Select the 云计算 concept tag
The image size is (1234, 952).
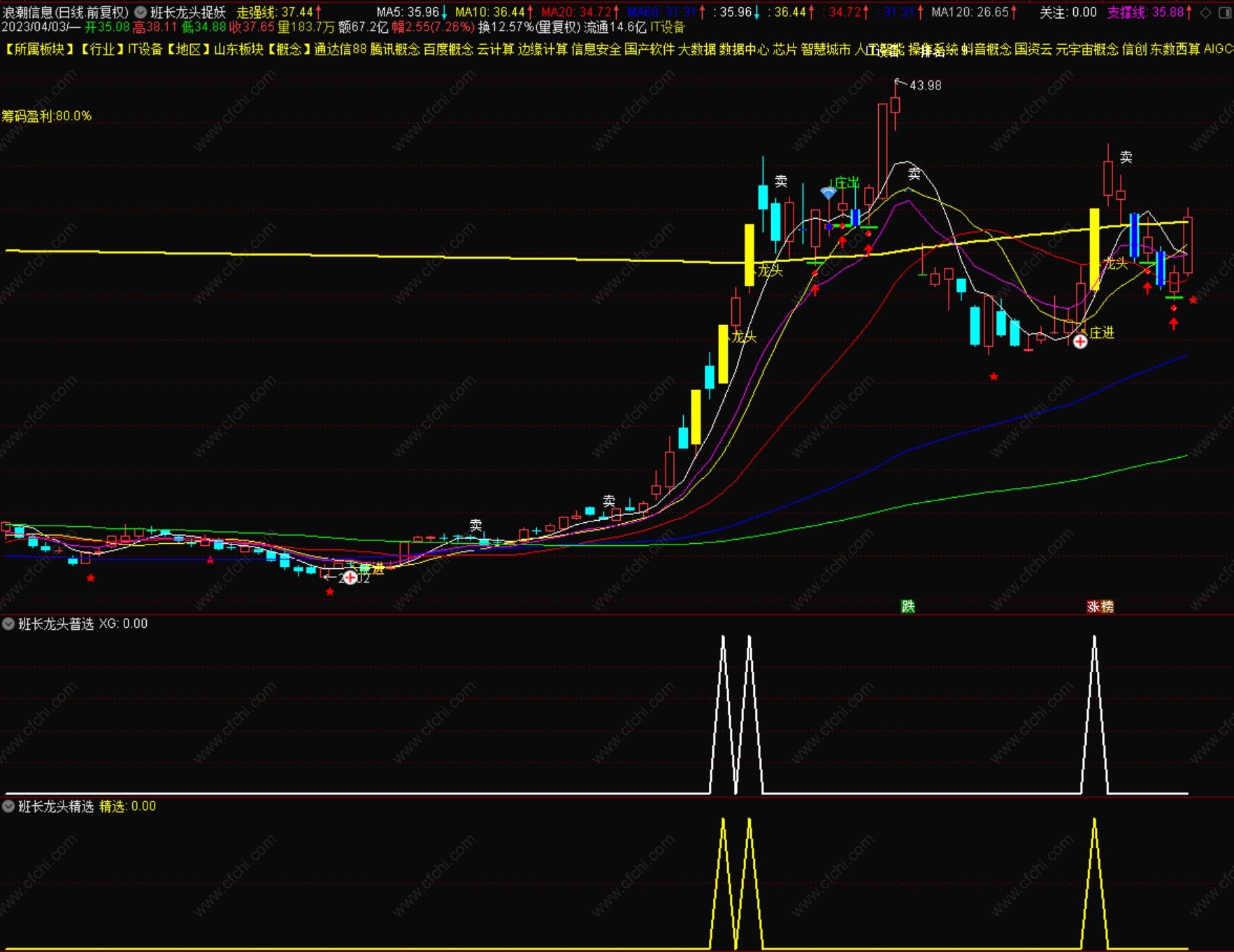[495, 49]
